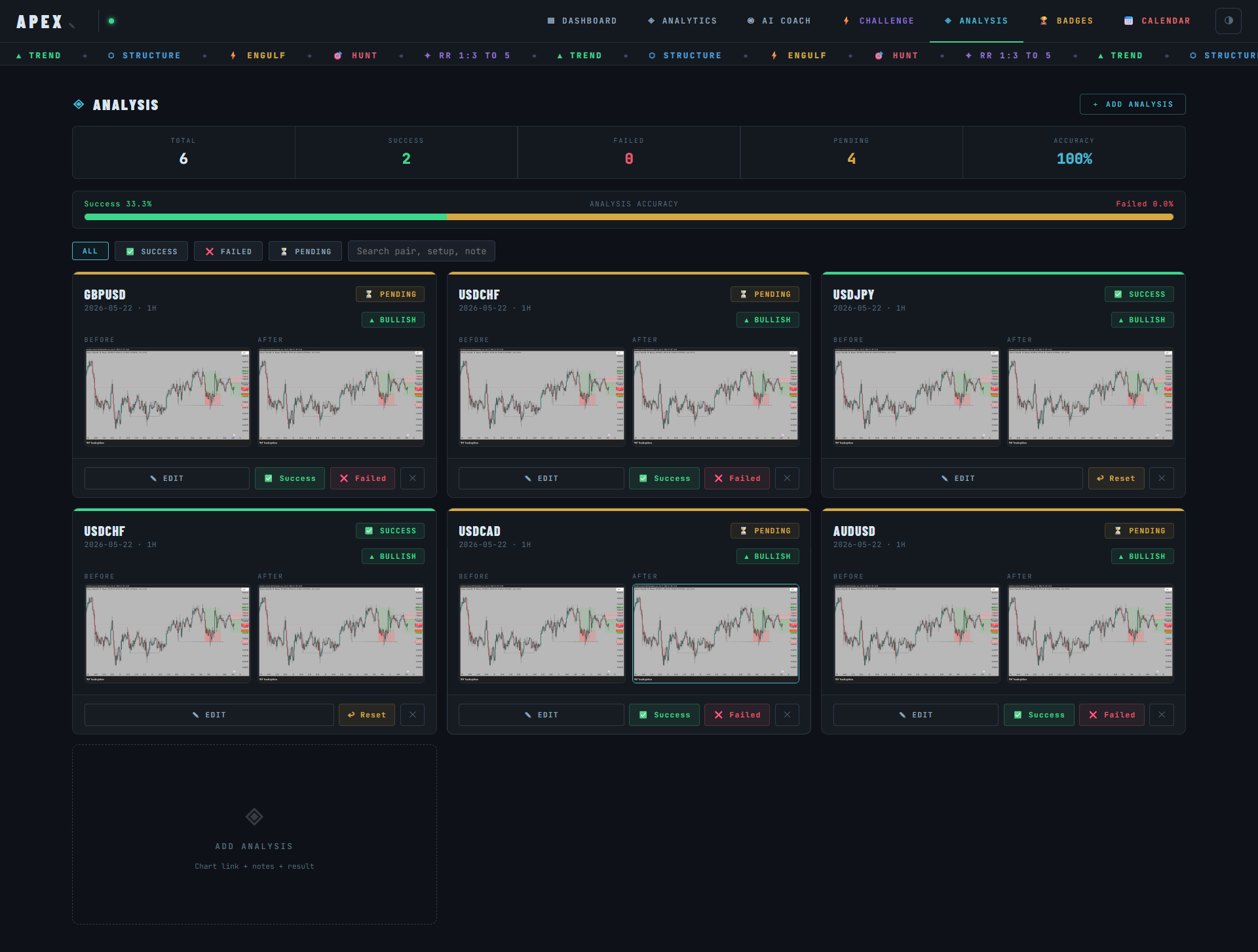Image resolution: width=1258 pixels, height=952 pixels.
Task: Filter analyses by Failed
Action: [228, 252]
